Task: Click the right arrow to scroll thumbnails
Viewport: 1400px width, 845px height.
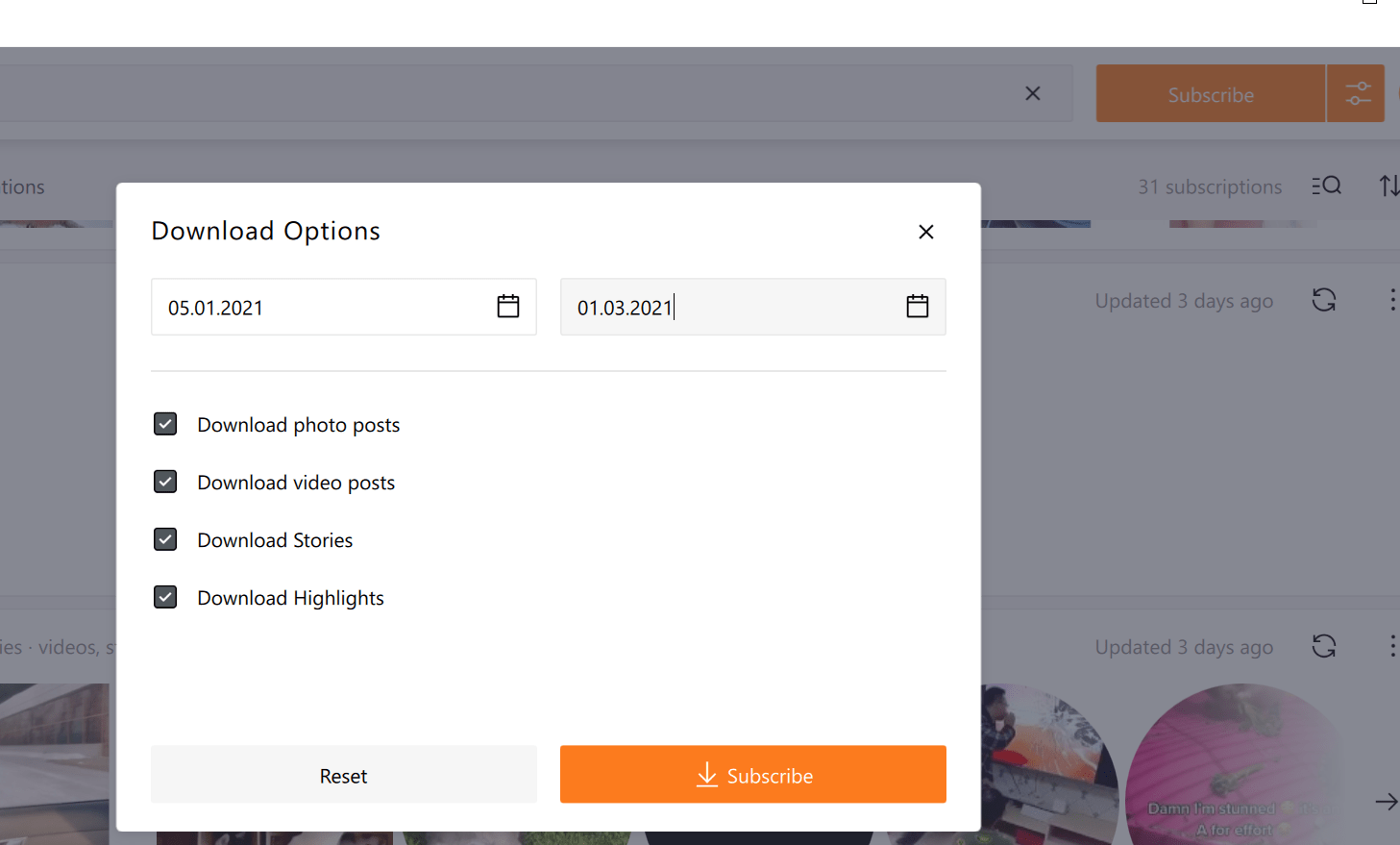Action: (1386, 802)
